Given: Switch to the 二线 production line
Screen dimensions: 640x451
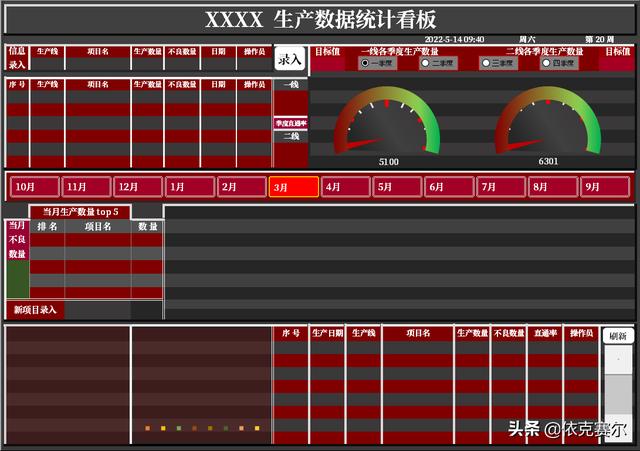Looking at the screenshot, I should (290, 136).
